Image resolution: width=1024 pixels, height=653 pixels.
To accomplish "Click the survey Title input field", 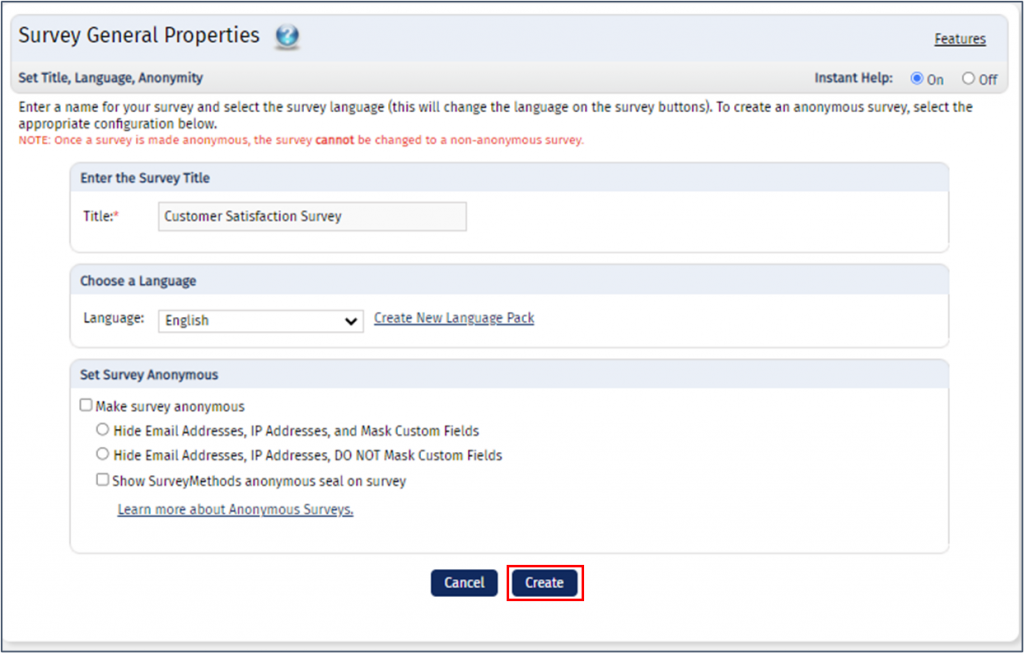I will tap(312, 216).
